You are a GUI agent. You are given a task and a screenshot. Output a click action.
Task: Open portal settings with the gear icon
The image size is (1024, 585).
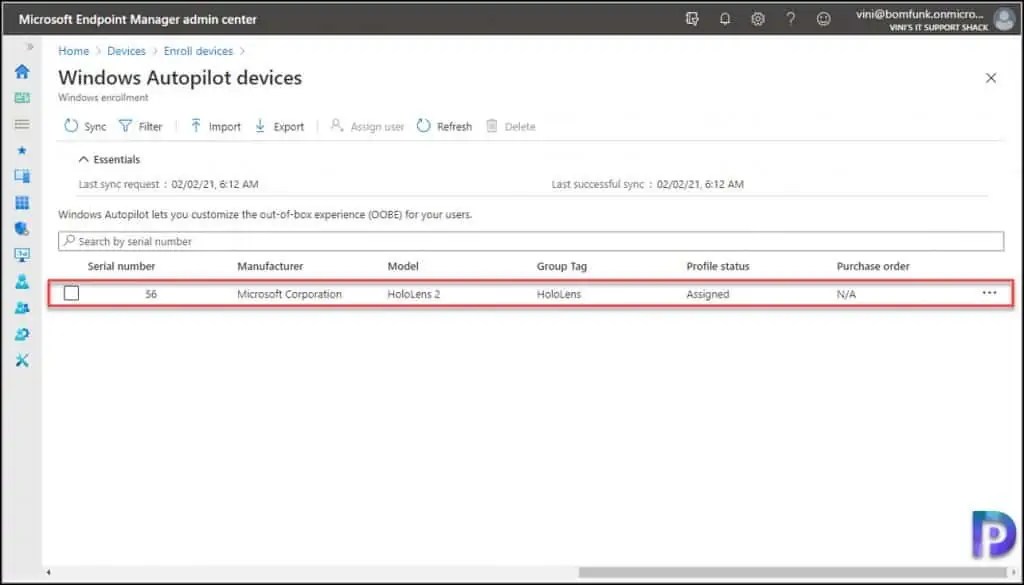tap(757, 18)
